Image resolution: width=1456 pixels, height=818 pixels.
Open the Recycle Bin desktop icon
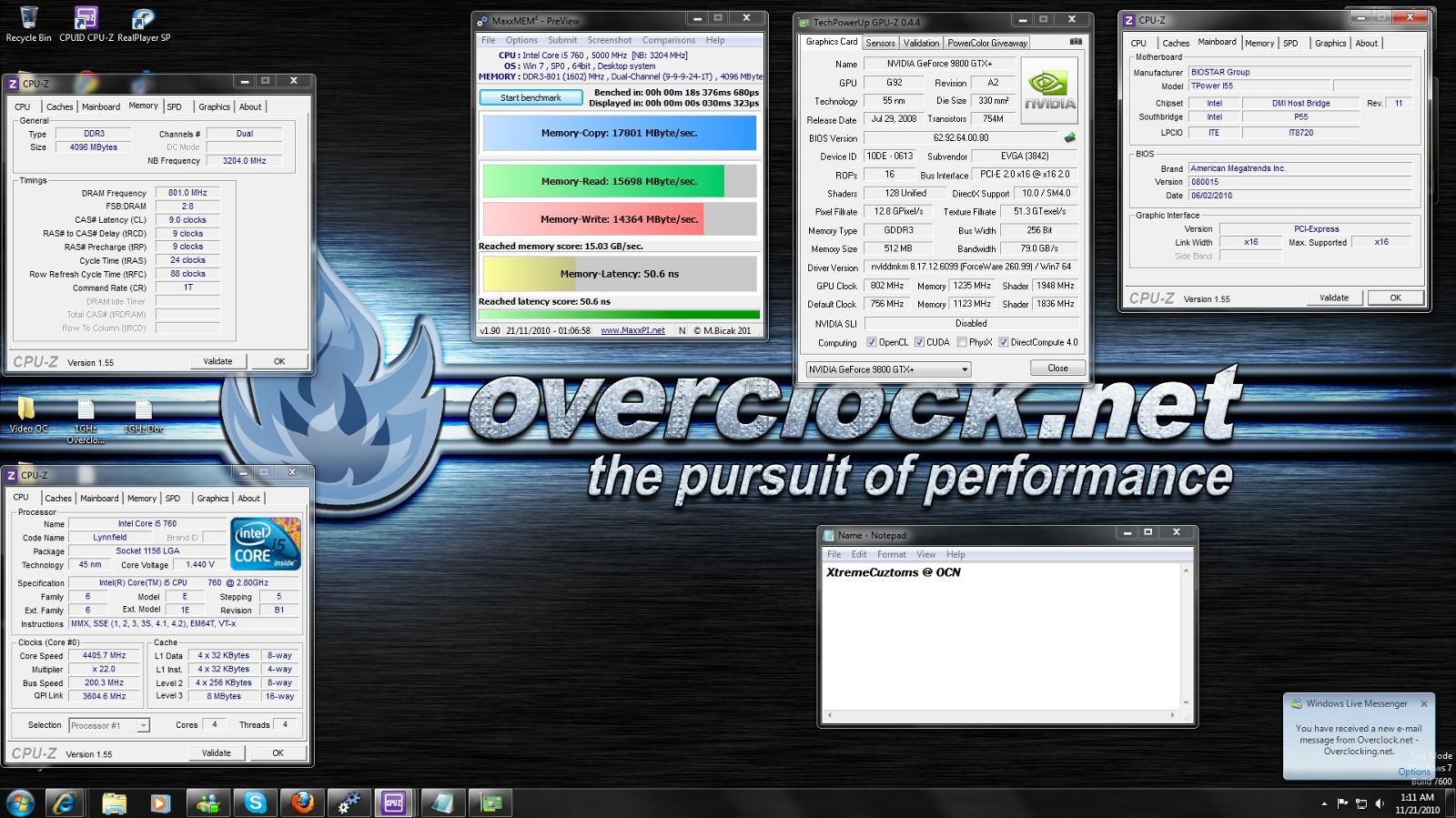pos(28,25)
